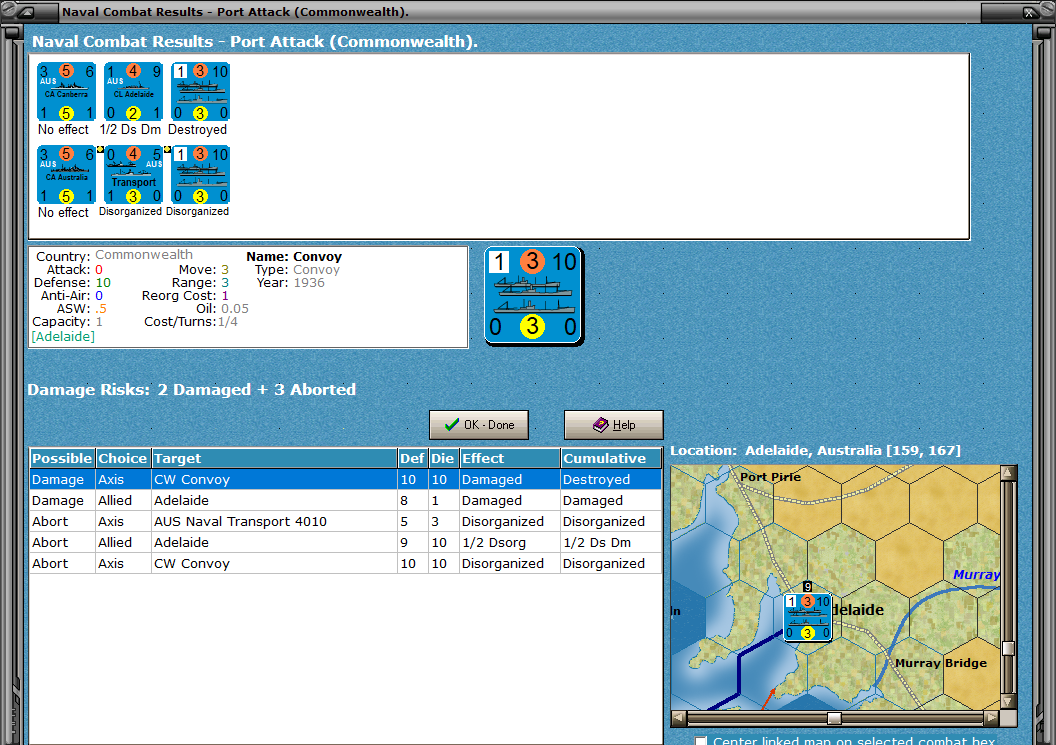
Task: Click the Def column header
Action: (412, 459)
